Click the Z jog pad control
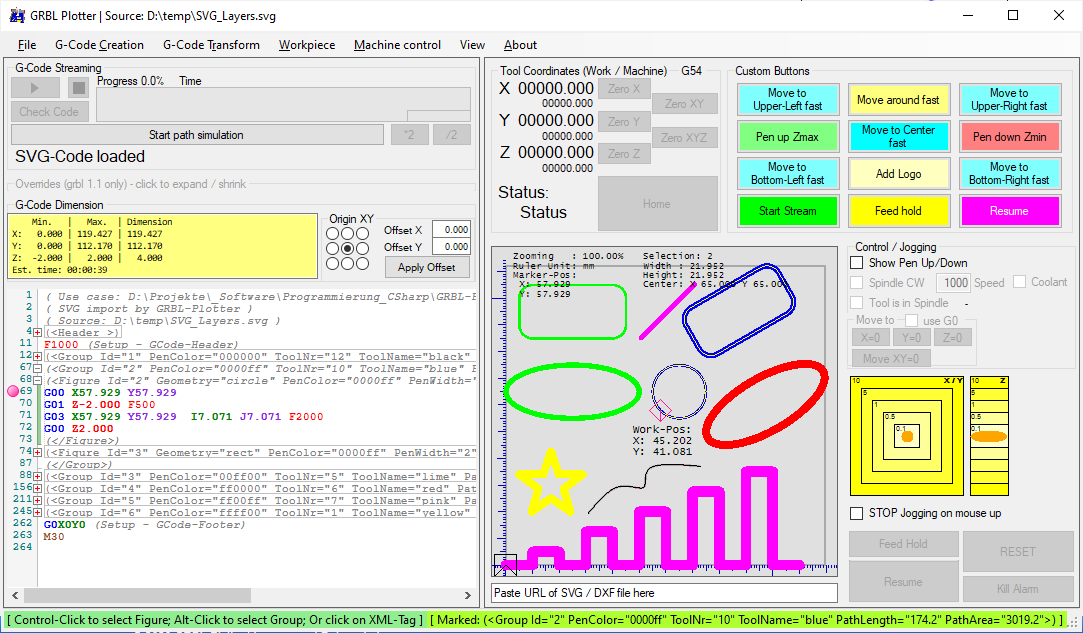This screenshot has width=1083, height=633. pyautogui.click(x=989, y=435)
